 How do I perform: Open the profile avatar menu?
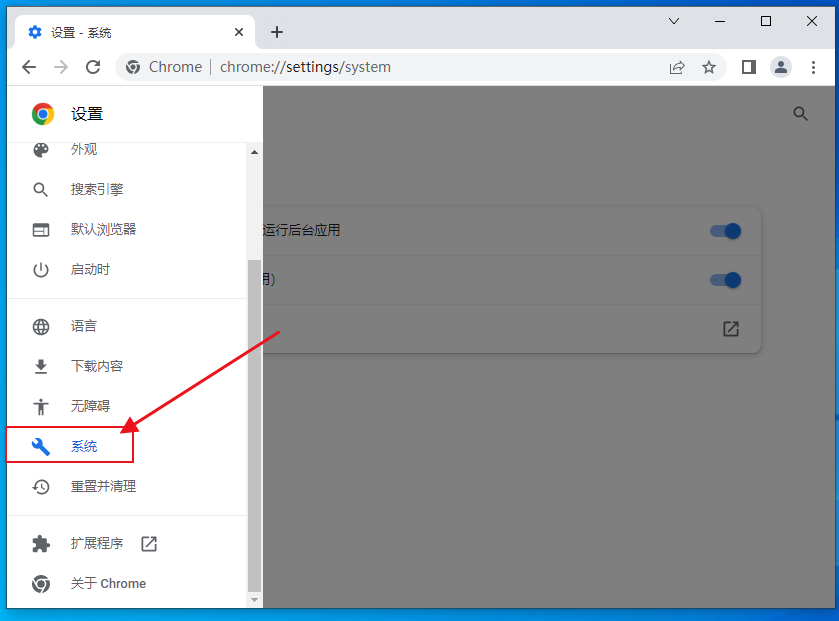click(x=781, y=67)
